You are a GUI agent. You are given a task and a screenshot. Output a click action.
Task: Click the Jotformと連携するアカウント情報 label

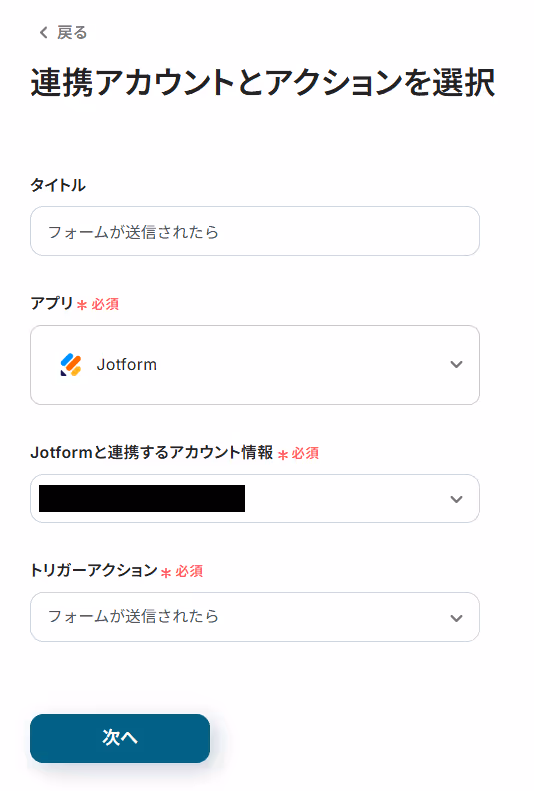[152, 452]
